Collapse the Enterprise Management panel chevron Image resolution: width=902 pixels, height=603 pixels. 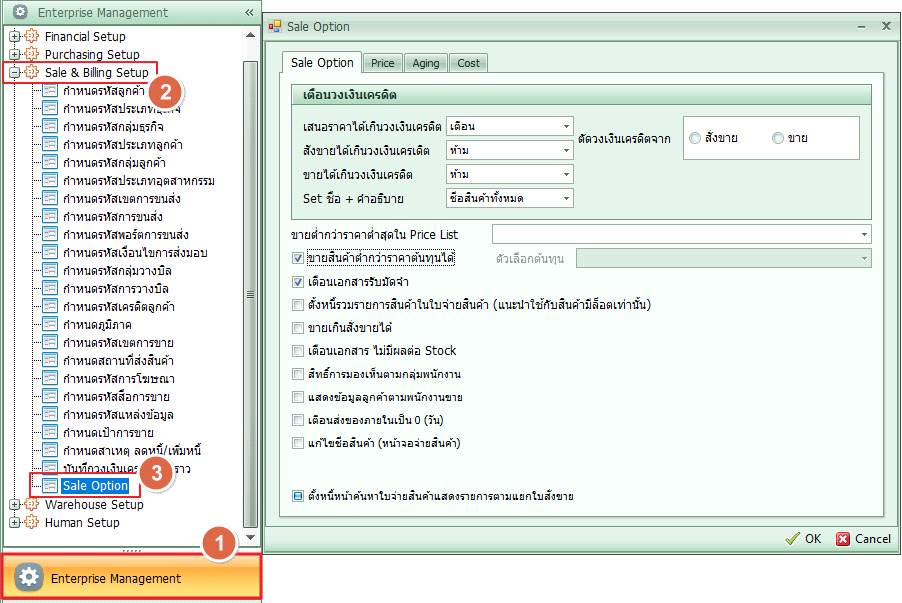249,13
